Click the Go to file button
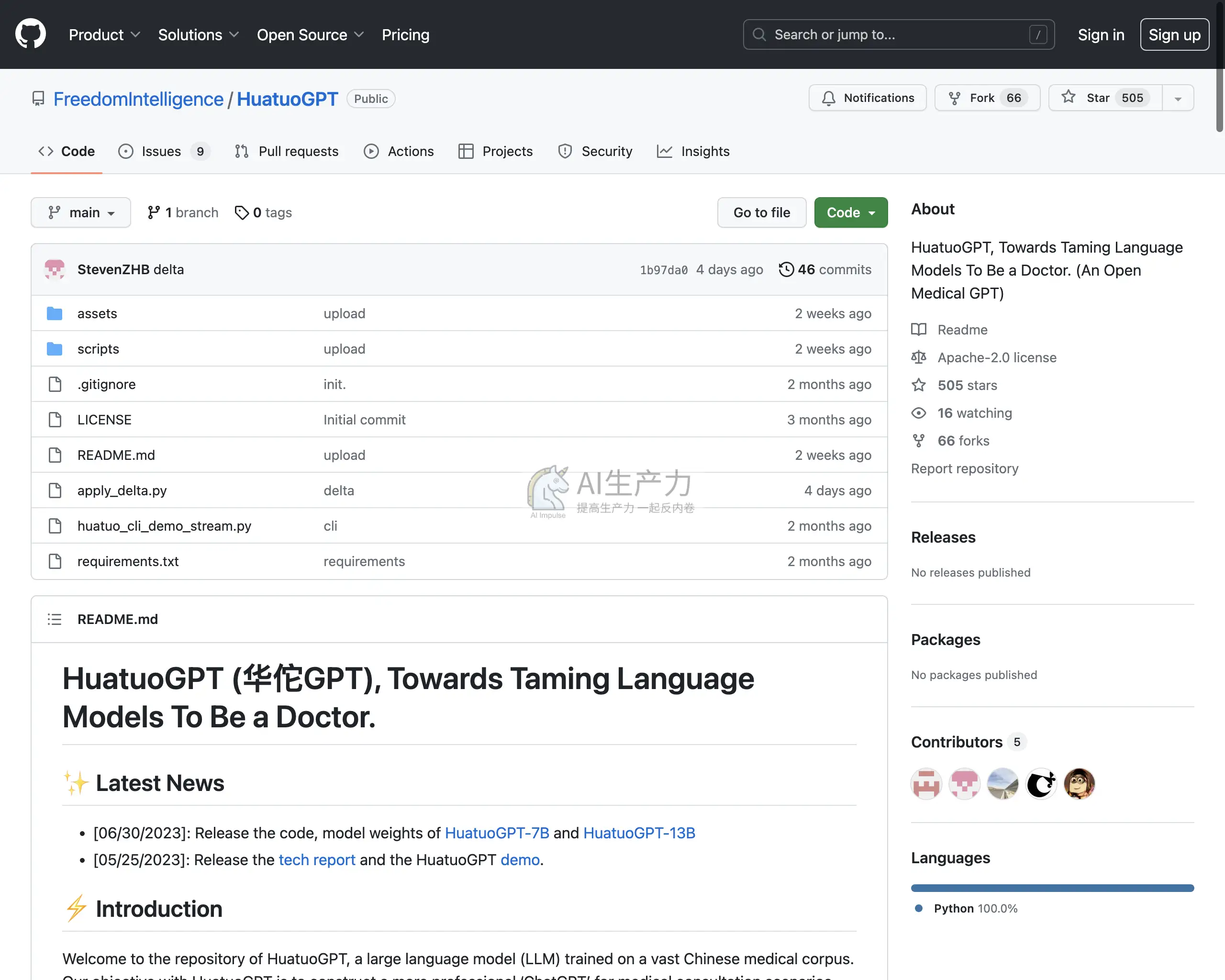The width and height of the screenshot is (1225, 980). point(761,212)
